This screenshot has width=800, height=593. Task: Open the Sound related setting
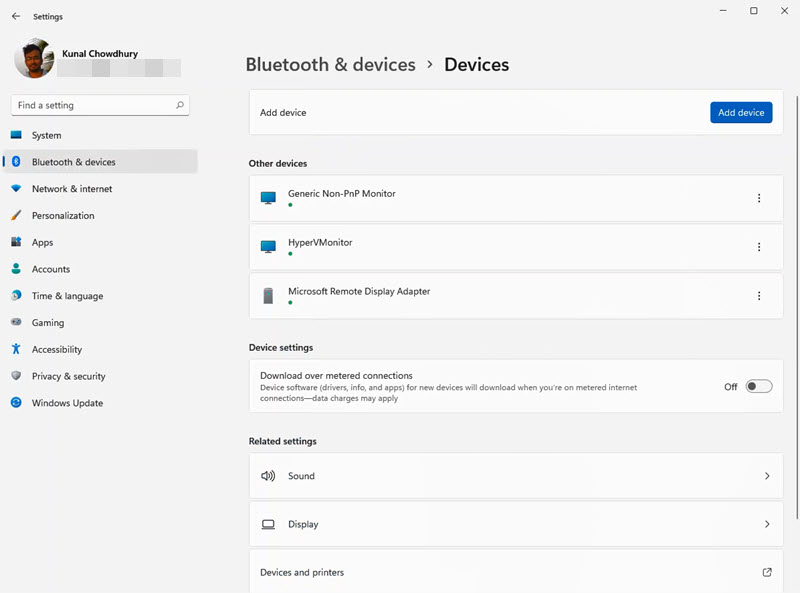click(516, 476)
